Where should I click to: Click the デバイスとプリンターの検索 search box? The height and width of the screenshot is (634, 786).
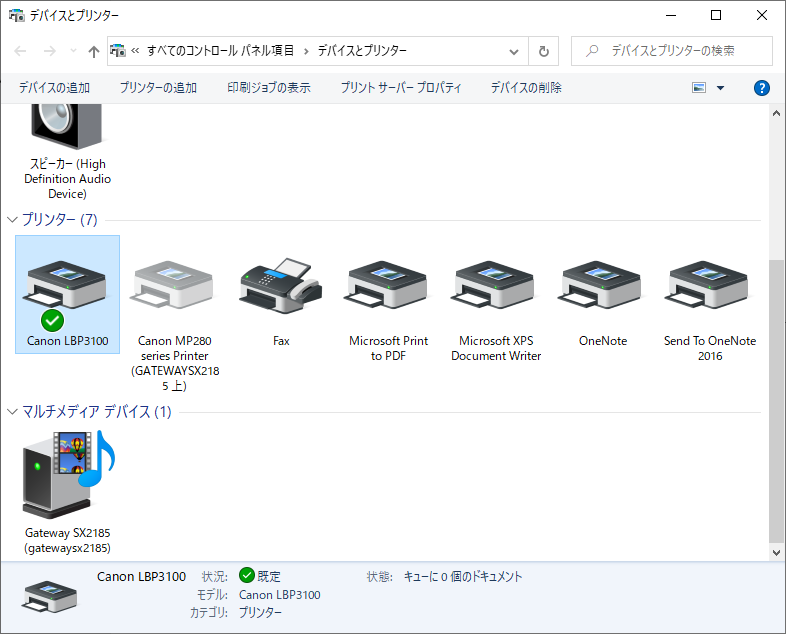click(672, 51)
